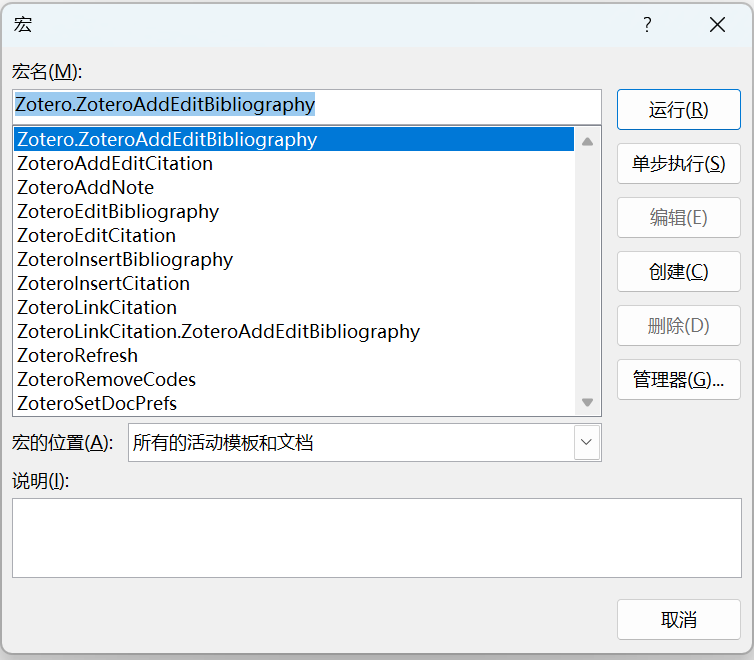Open the 宏的位置 dropdown arrow
The width and height of the screenshot is (754, 660).
point(586,442)
